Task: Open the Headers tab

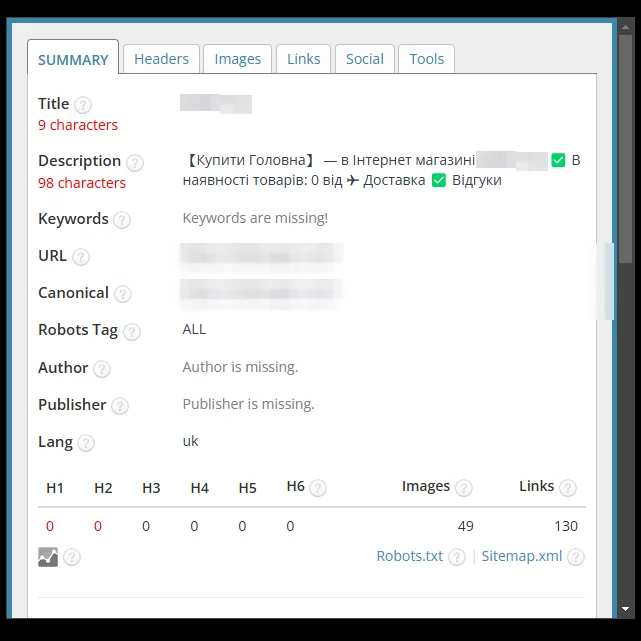Action: 161,59
